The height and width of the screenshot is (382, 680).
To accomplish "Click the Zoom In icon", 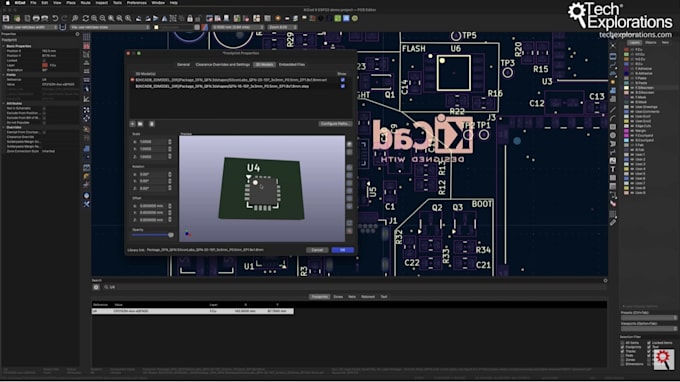I will tap(94, 19).
